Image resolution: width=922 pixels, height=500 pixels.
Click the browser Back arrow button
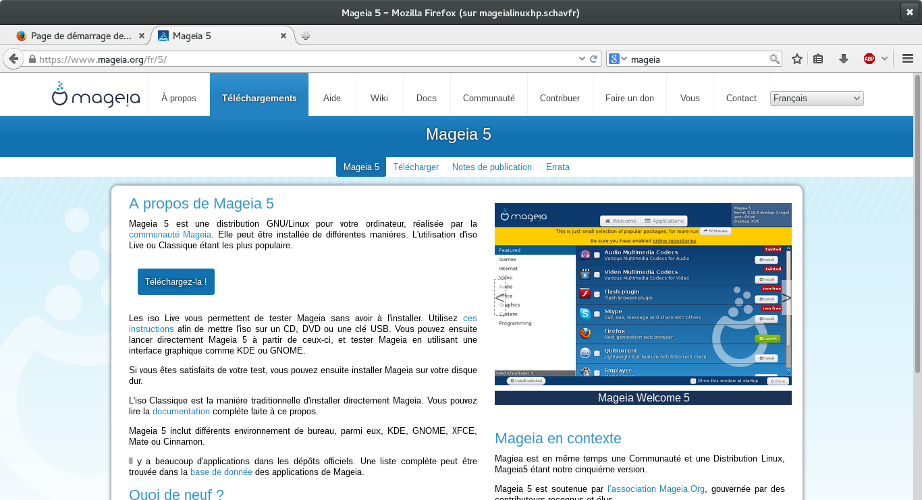pos(14,59)
